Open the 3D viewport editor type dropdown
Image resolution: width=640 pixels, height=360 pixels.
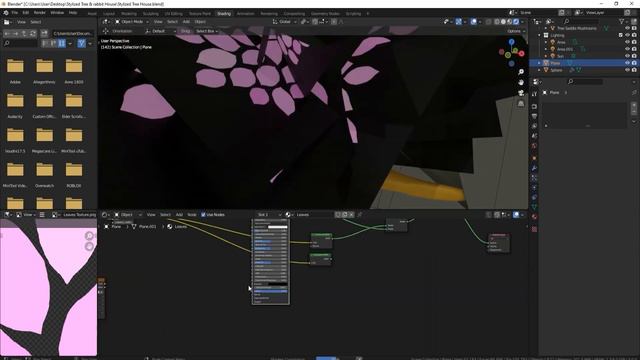[106, 22]
